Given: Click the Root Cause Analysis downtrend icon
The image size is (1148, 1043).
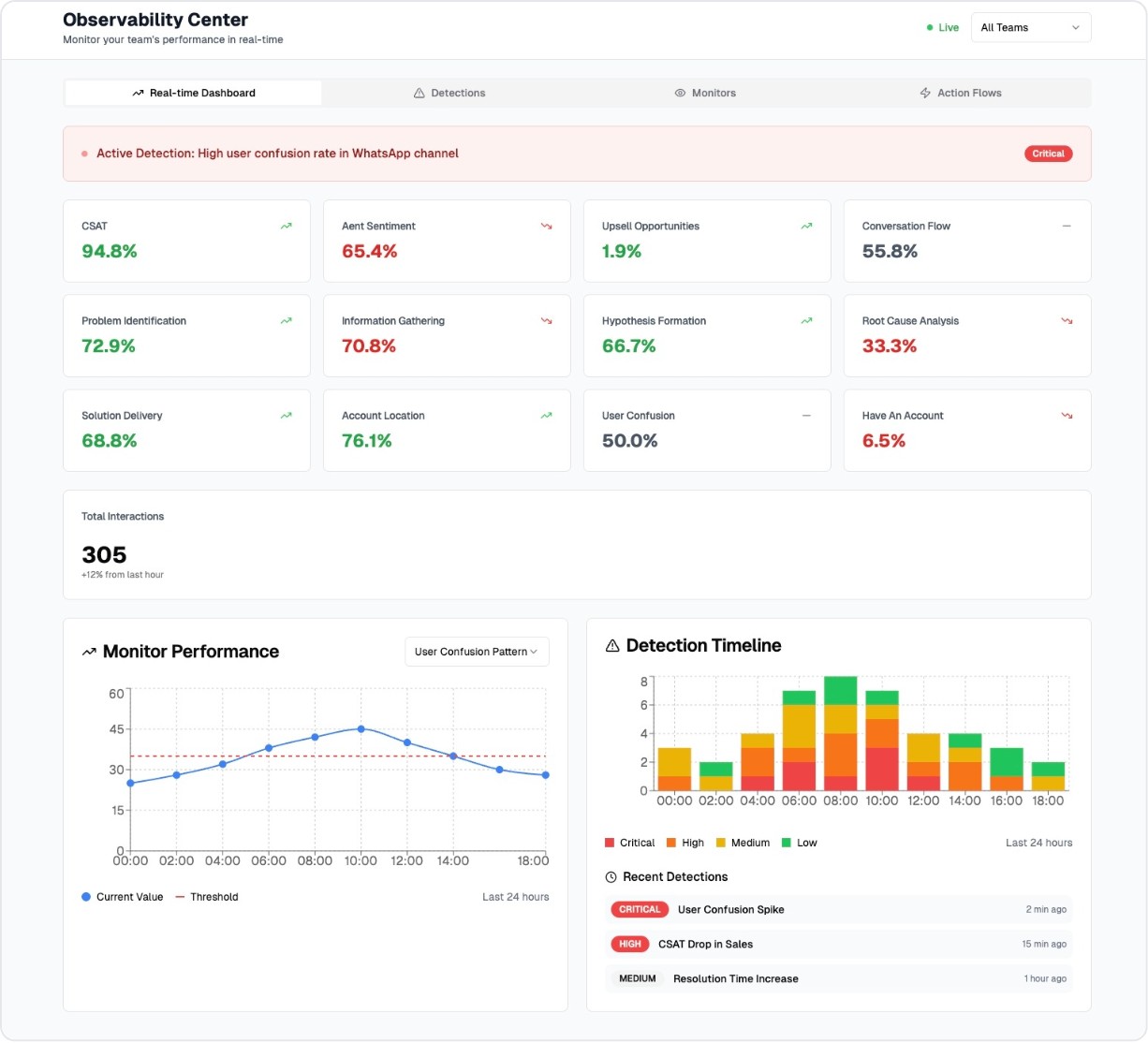Looking at the screenshot, I should [1067, 320].
